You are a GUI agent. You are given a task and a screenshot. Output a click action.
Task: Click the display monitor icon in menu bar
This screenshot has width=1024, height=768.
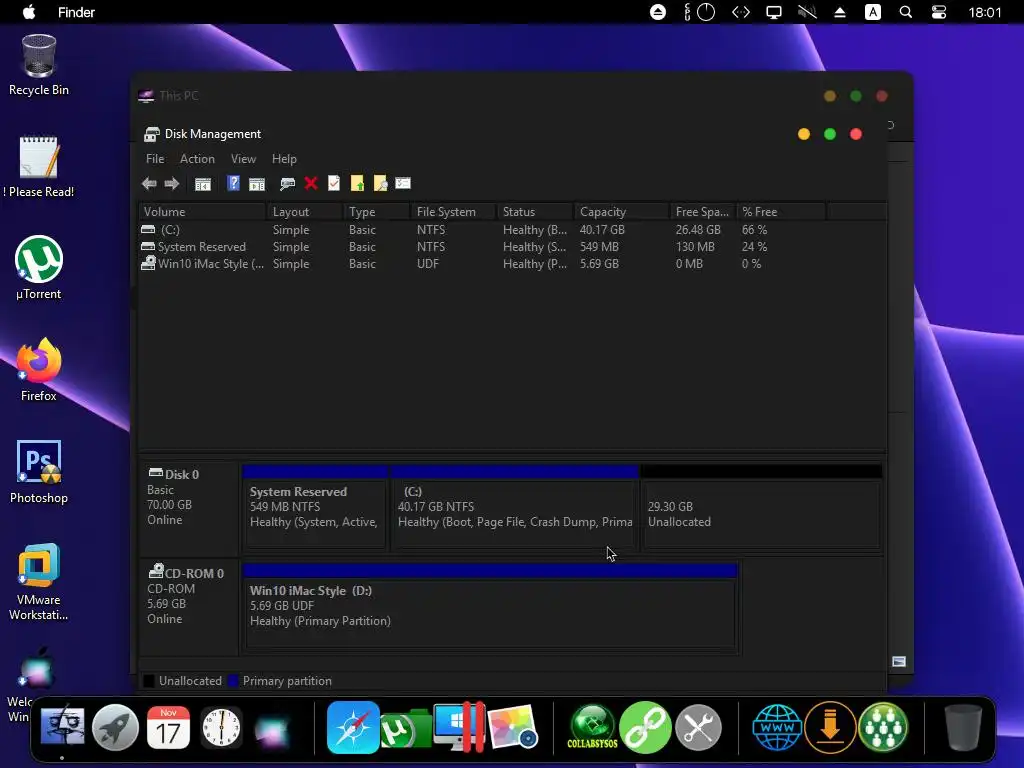point(774,12)
